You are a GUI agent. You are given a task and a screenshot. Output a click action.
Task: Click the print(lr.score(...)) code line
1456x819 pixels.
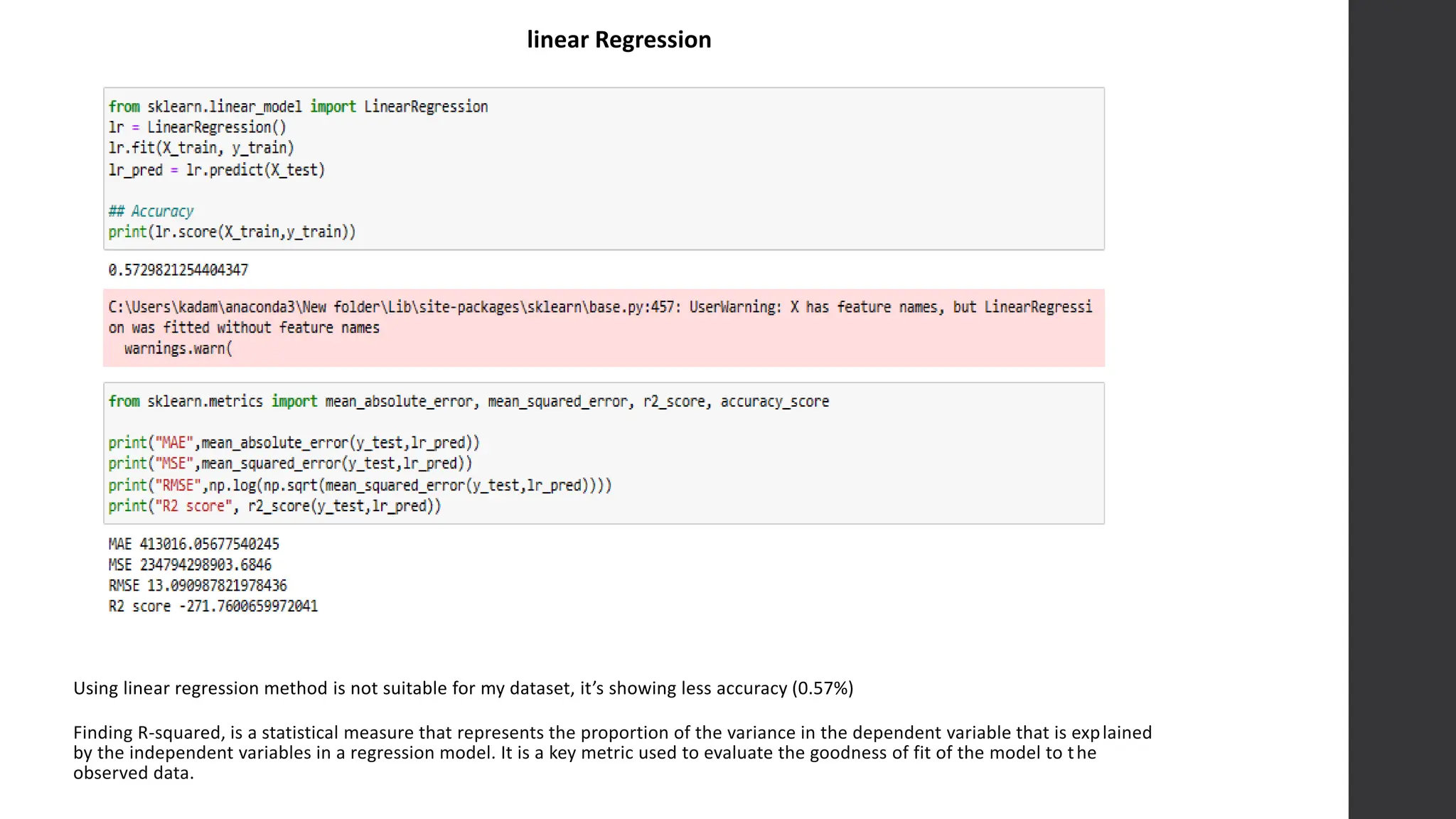tap(232, 232)
